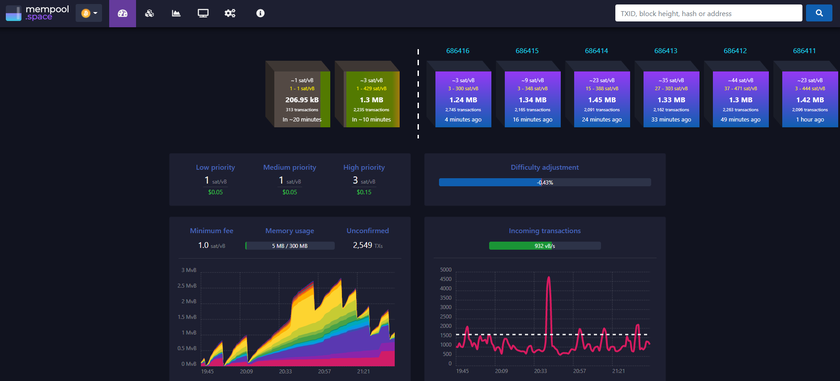Image resolution: width=840 pixels, height=381 pixels.
Task: Click the magnifier search button
Action: (x=819, y=13)
